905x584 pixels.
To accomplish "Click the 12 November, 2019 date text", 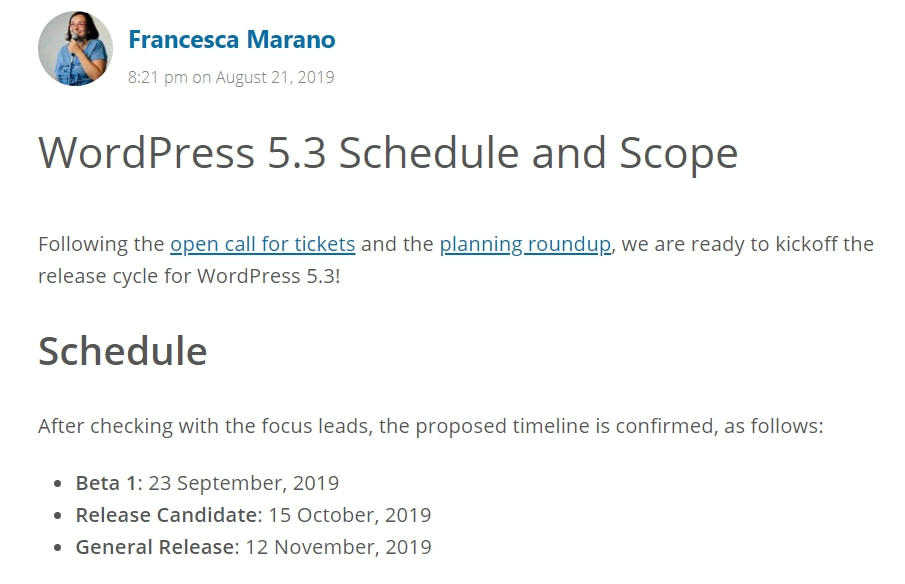I will (x=339, y=547).
